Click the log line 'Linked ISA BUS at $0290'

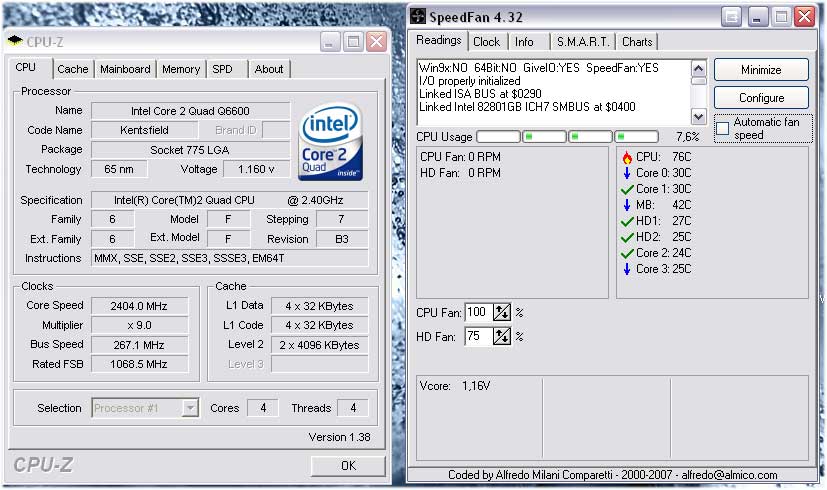click(x=480, y=94)
